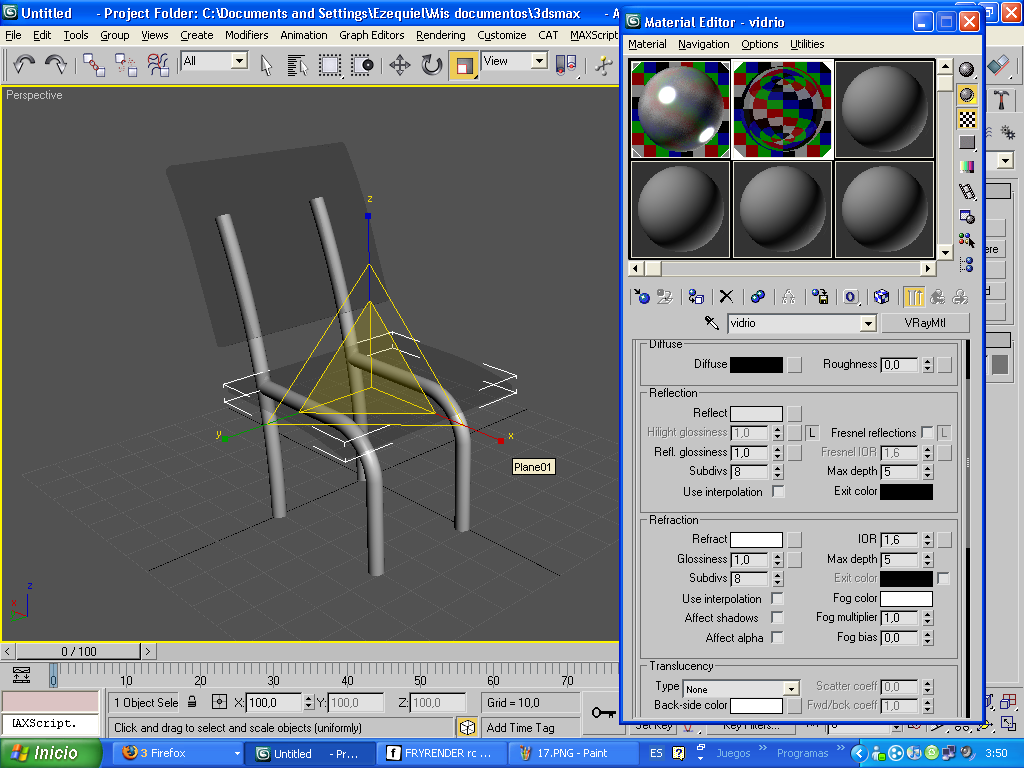Open Translucency Type None dropdown
This screenshot has width=1024, height=768.
791,688
